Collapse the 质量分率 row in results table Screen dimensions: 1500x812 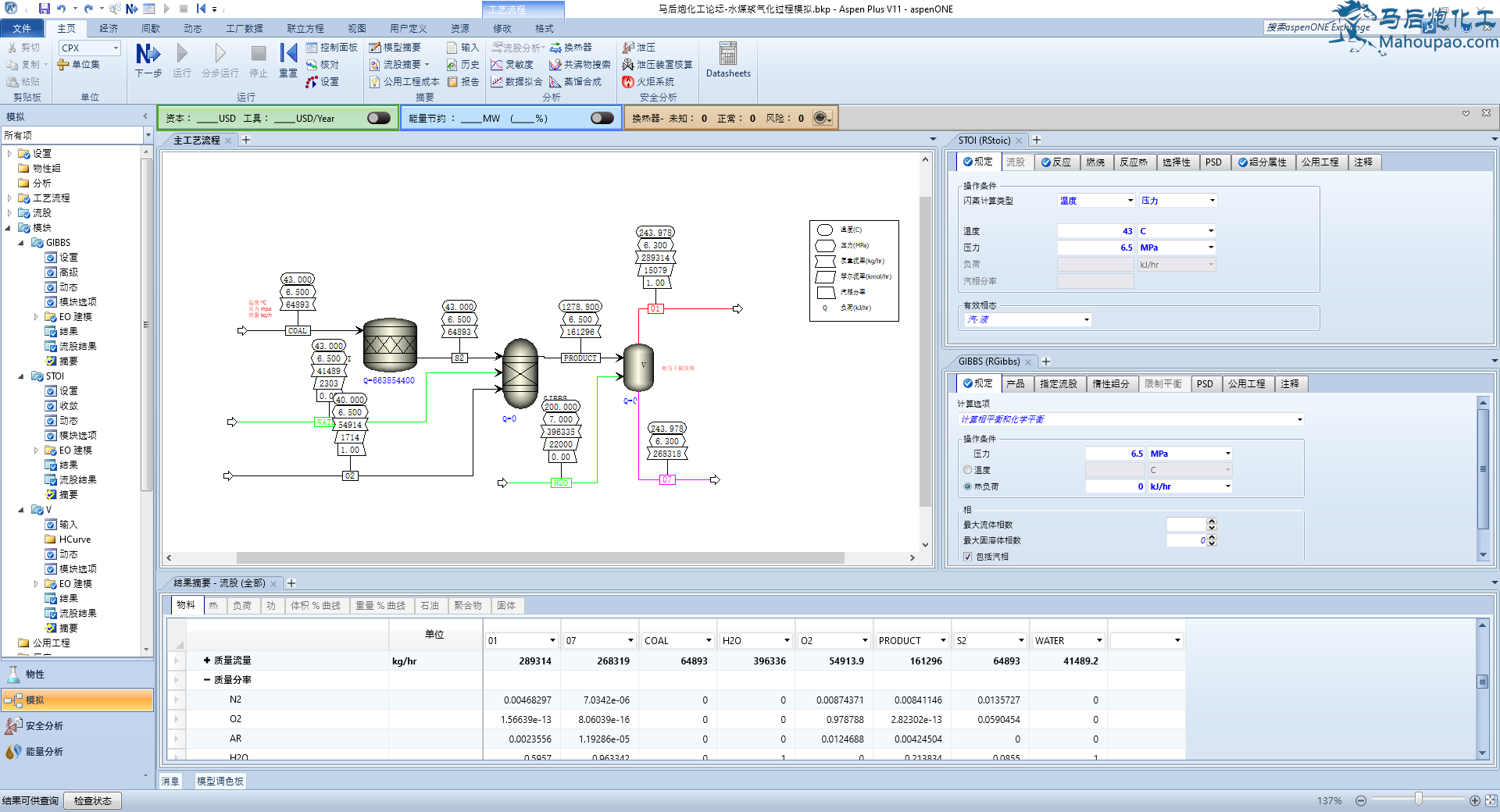point(206,680)
